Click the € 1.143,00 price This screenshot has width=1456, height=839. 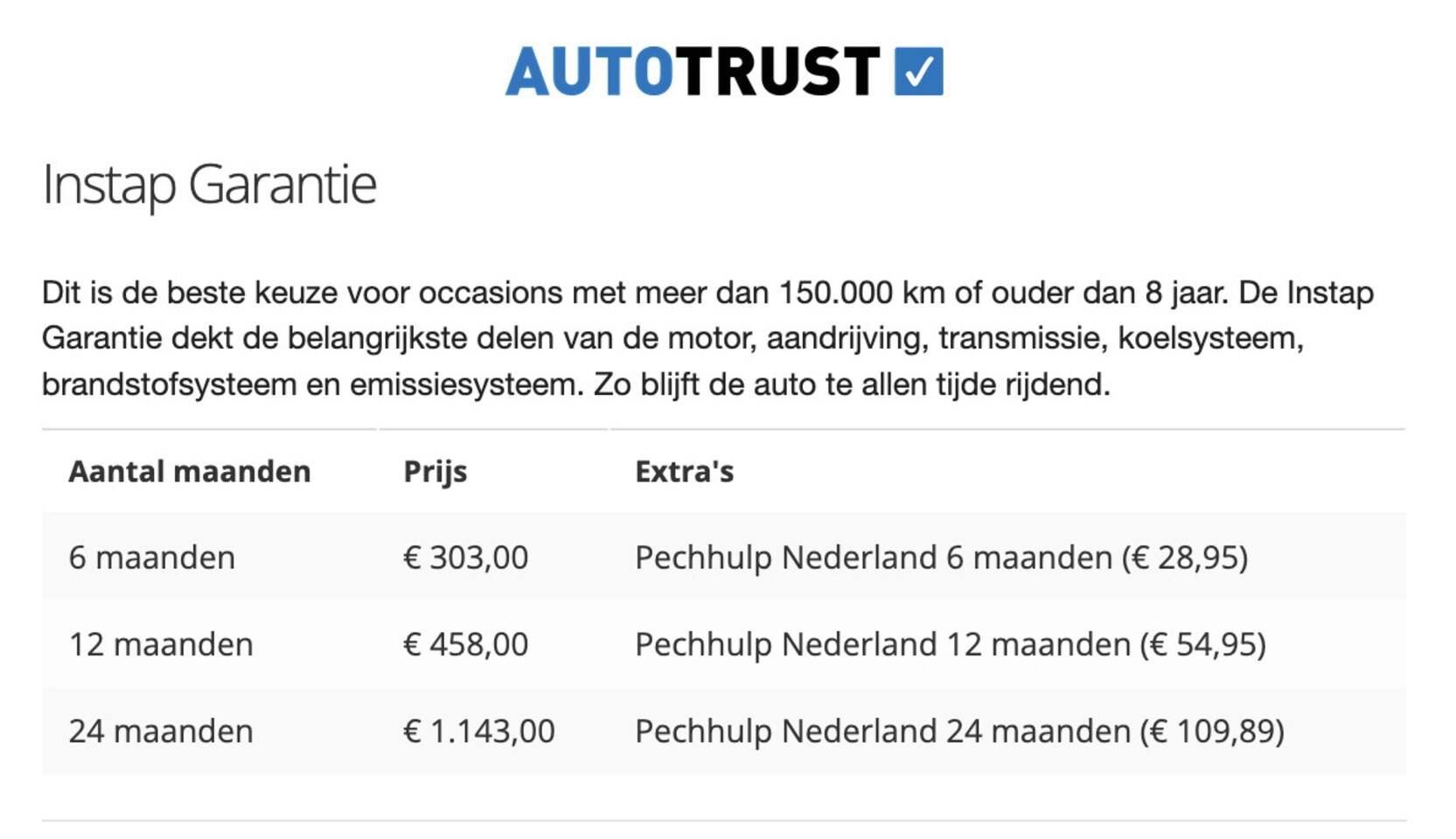coord(478,731)
